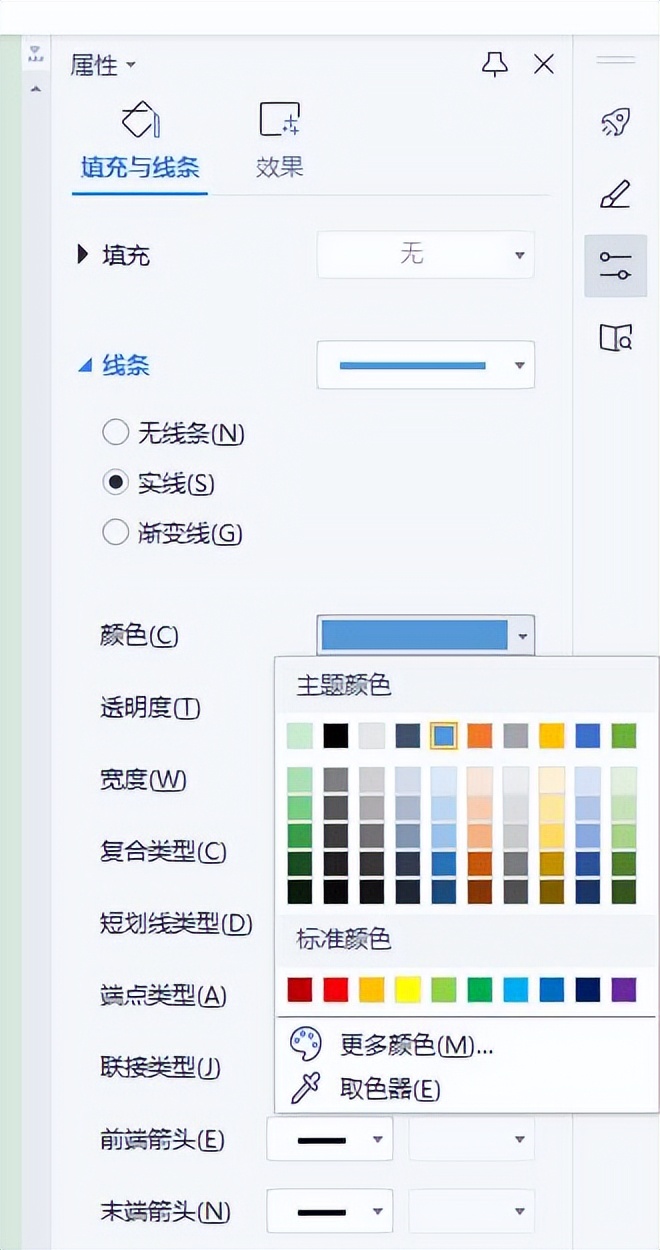
Task: Pick light green first theme color
Action: coord(300,736)
